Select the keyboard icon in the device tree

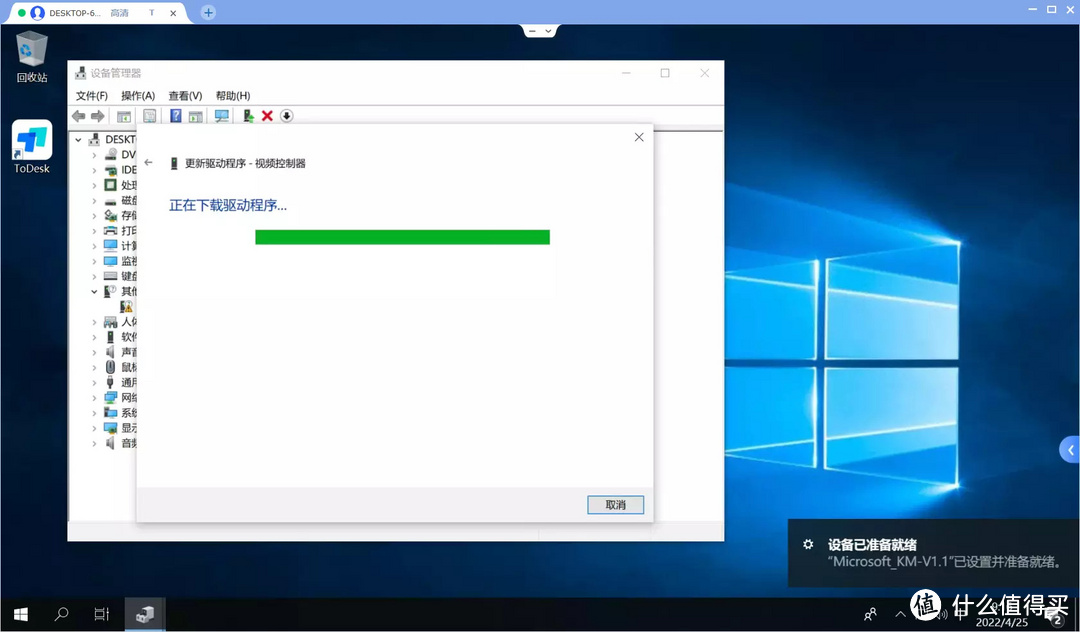click(110, 275)
